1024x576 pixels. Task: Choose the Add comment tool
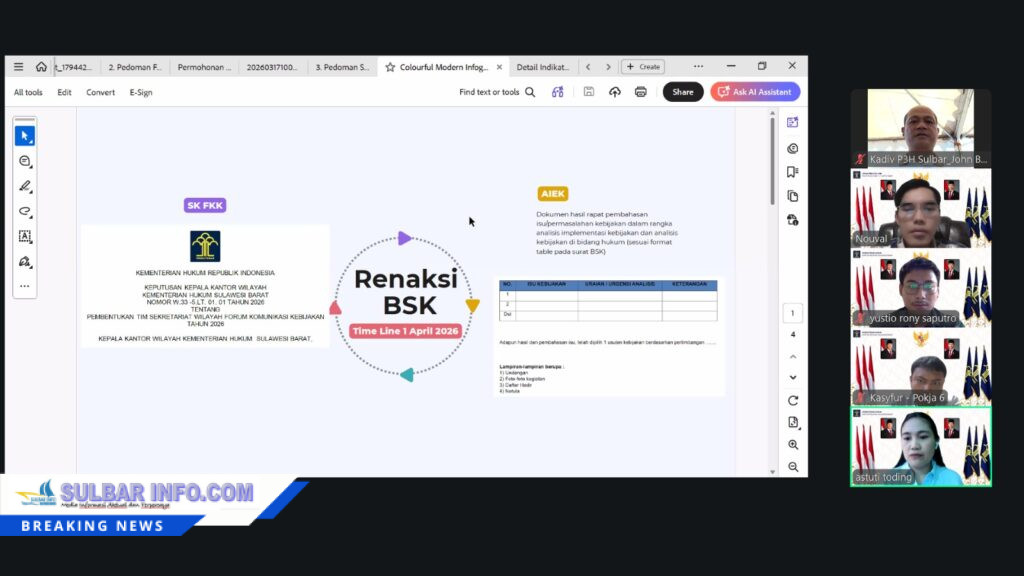(x=25, y=161)
